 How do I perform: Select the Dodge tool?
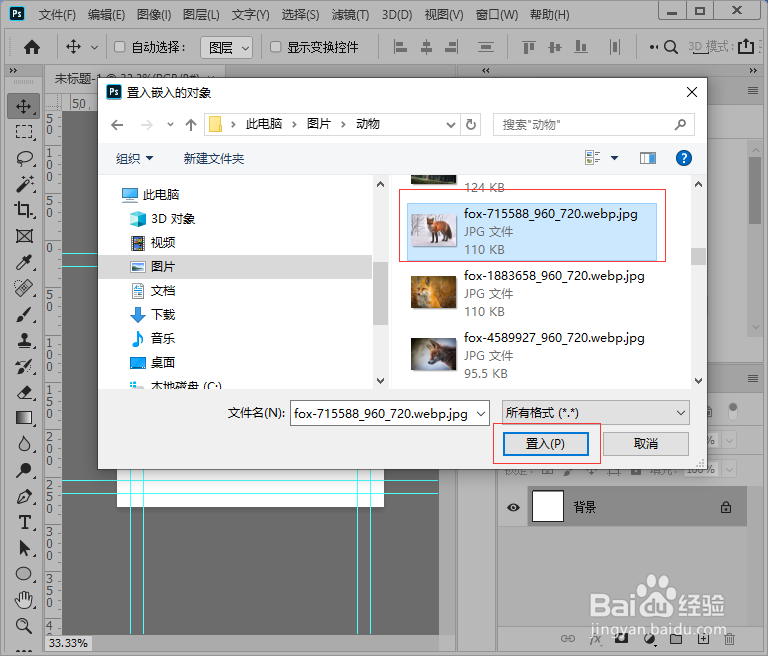[24, 470]
